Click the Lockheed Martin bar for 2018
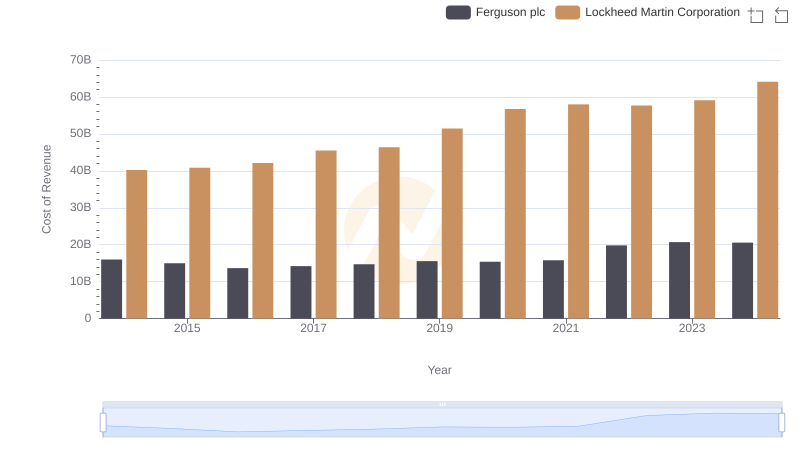The height and width of the screenshot is (461, 800). click(x=389, y=233)
